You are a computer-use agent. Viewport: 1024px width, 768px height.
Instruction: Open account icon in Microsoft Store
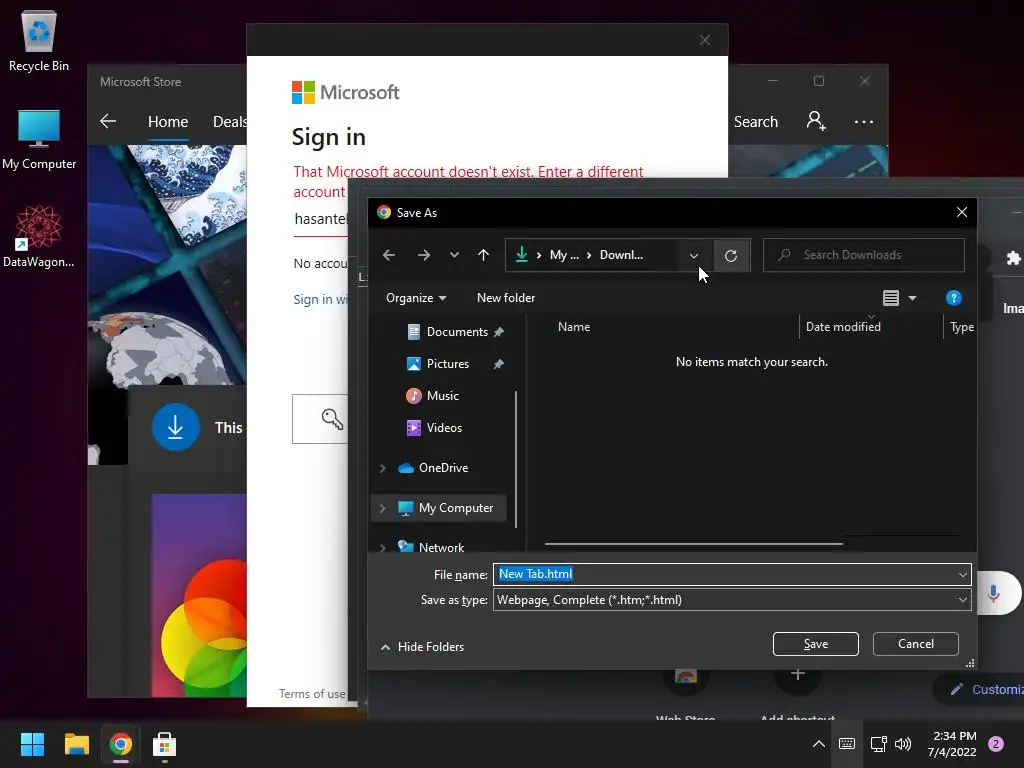816,121
